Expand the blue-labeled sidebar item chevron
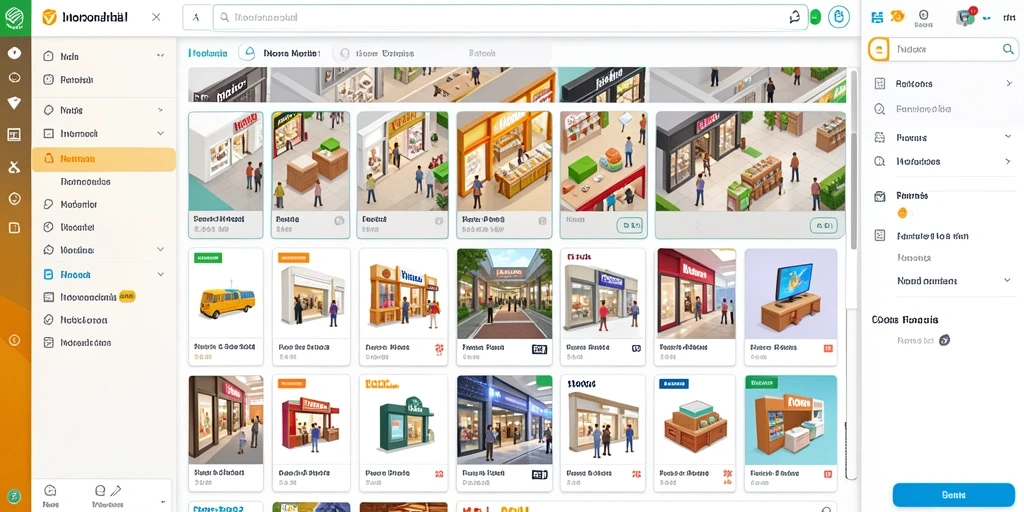 [161, 275]
